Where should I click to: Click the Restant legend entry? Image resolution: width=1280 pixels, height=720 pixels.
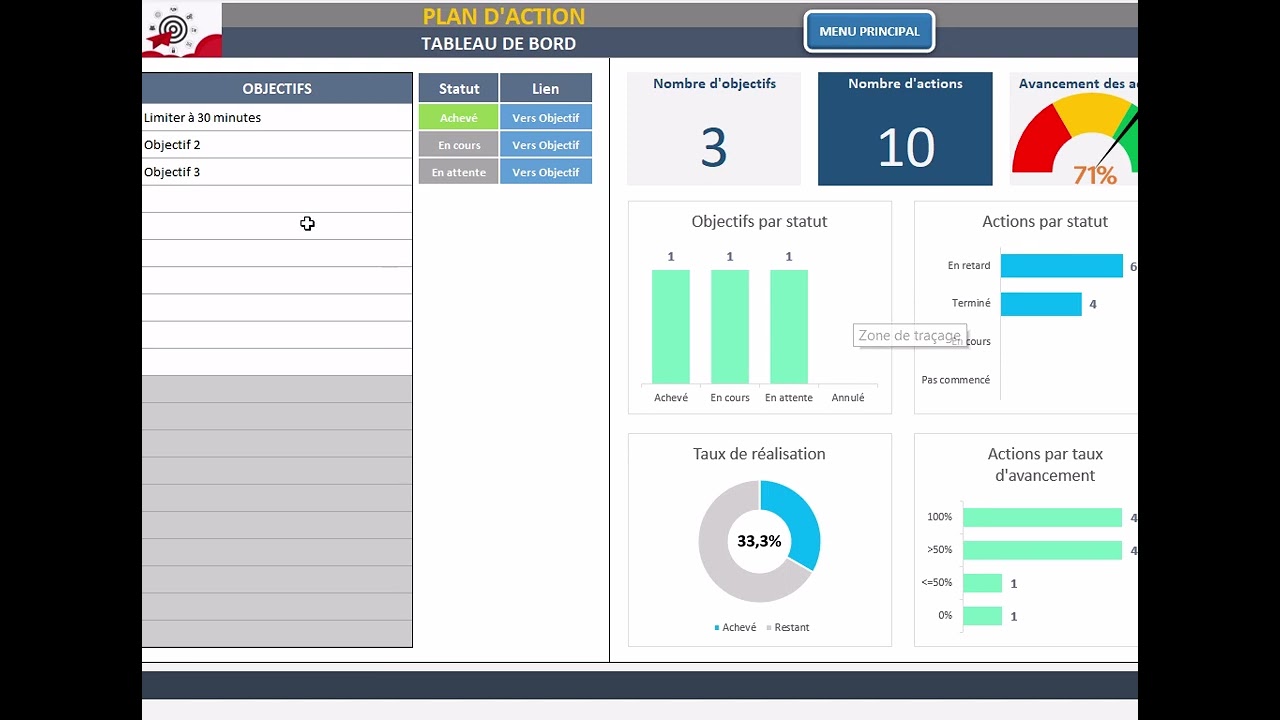pos(788,628)
